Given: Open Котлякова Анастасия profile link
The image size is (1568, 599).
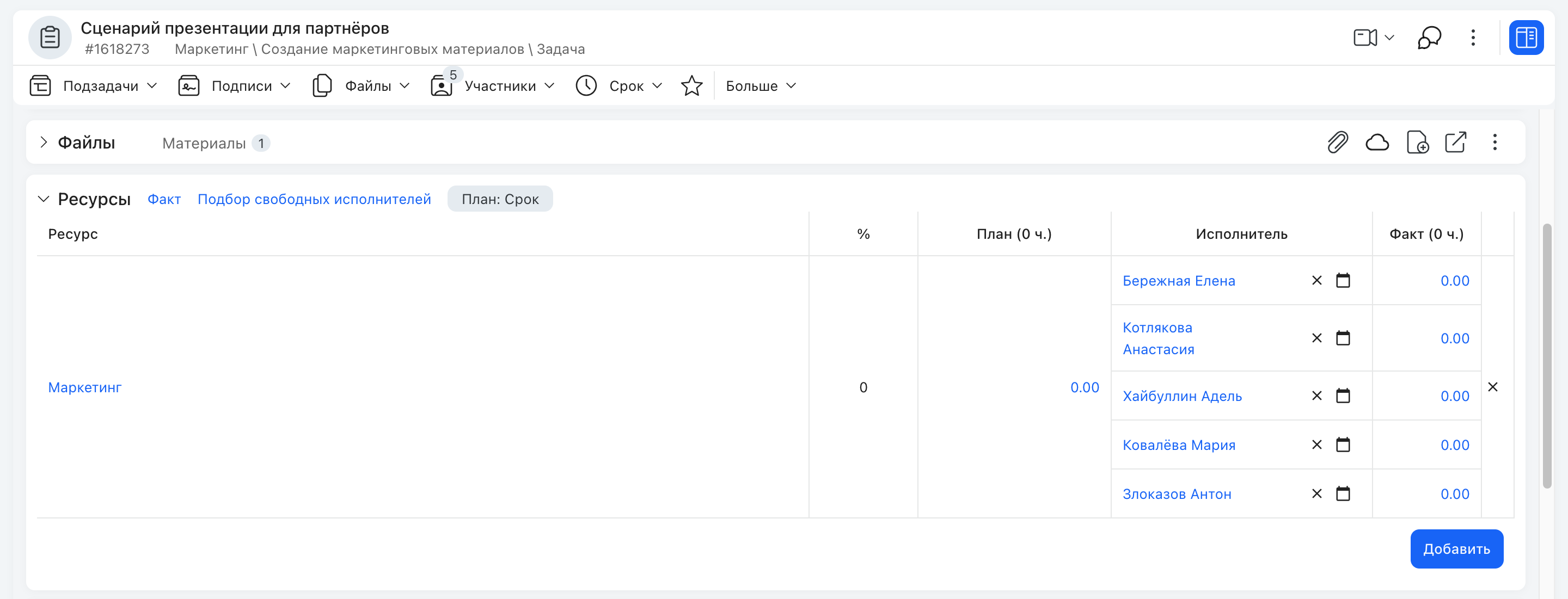Looking at the screenshot, I should (1159, 339).
